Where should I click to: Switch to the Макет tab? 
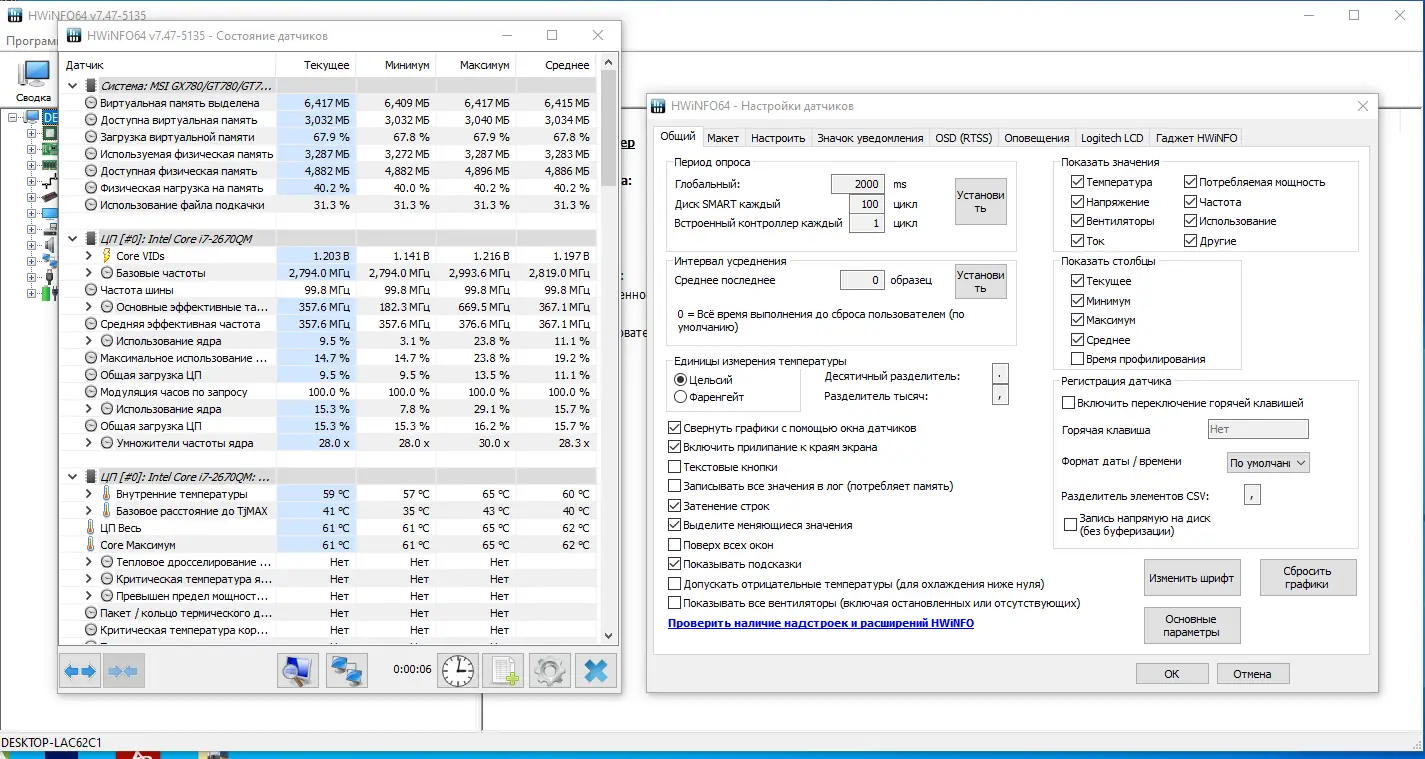[722, 138]
